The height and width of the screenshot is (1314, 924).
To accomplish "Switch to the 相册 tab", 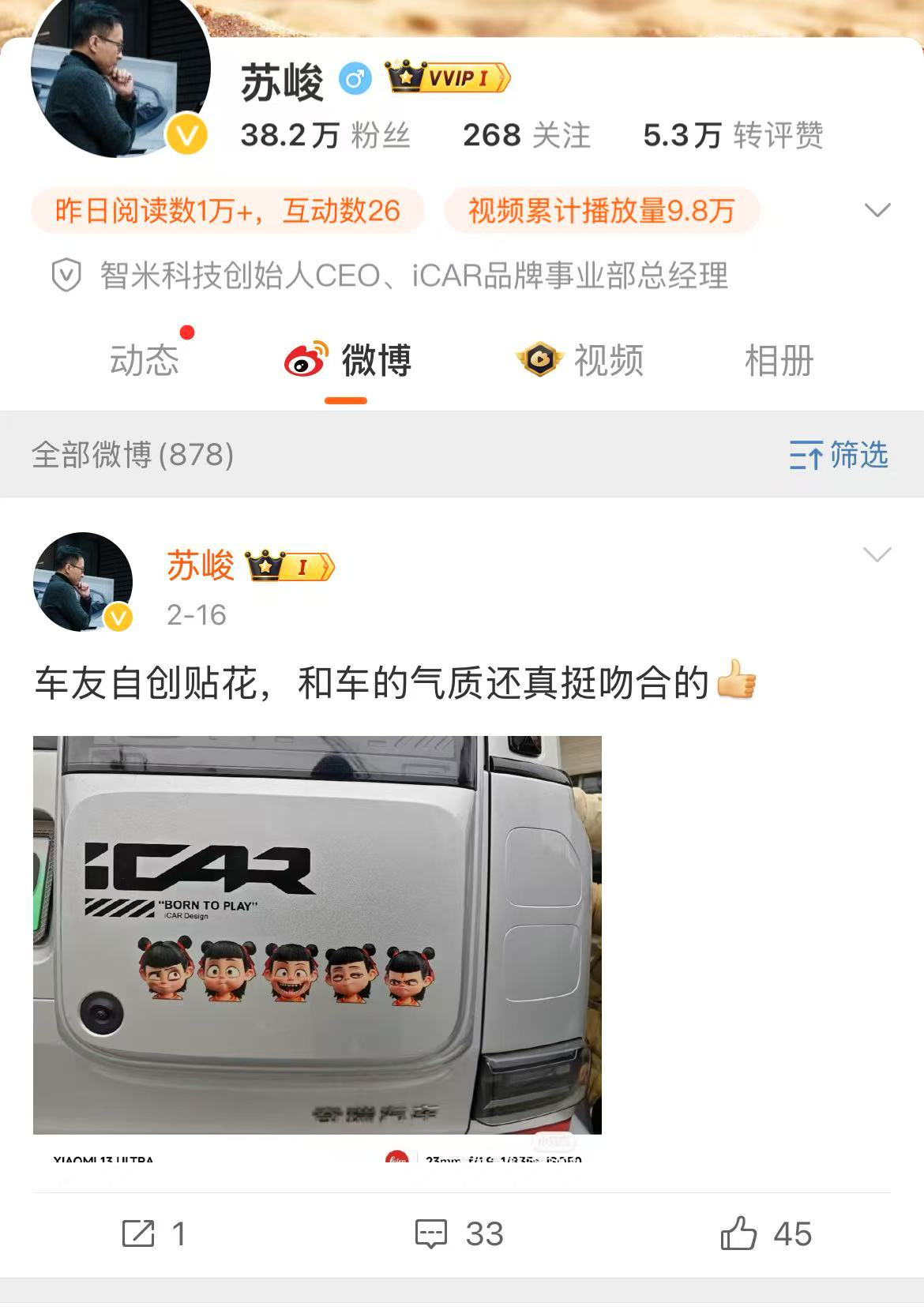I will click(779, 361).
